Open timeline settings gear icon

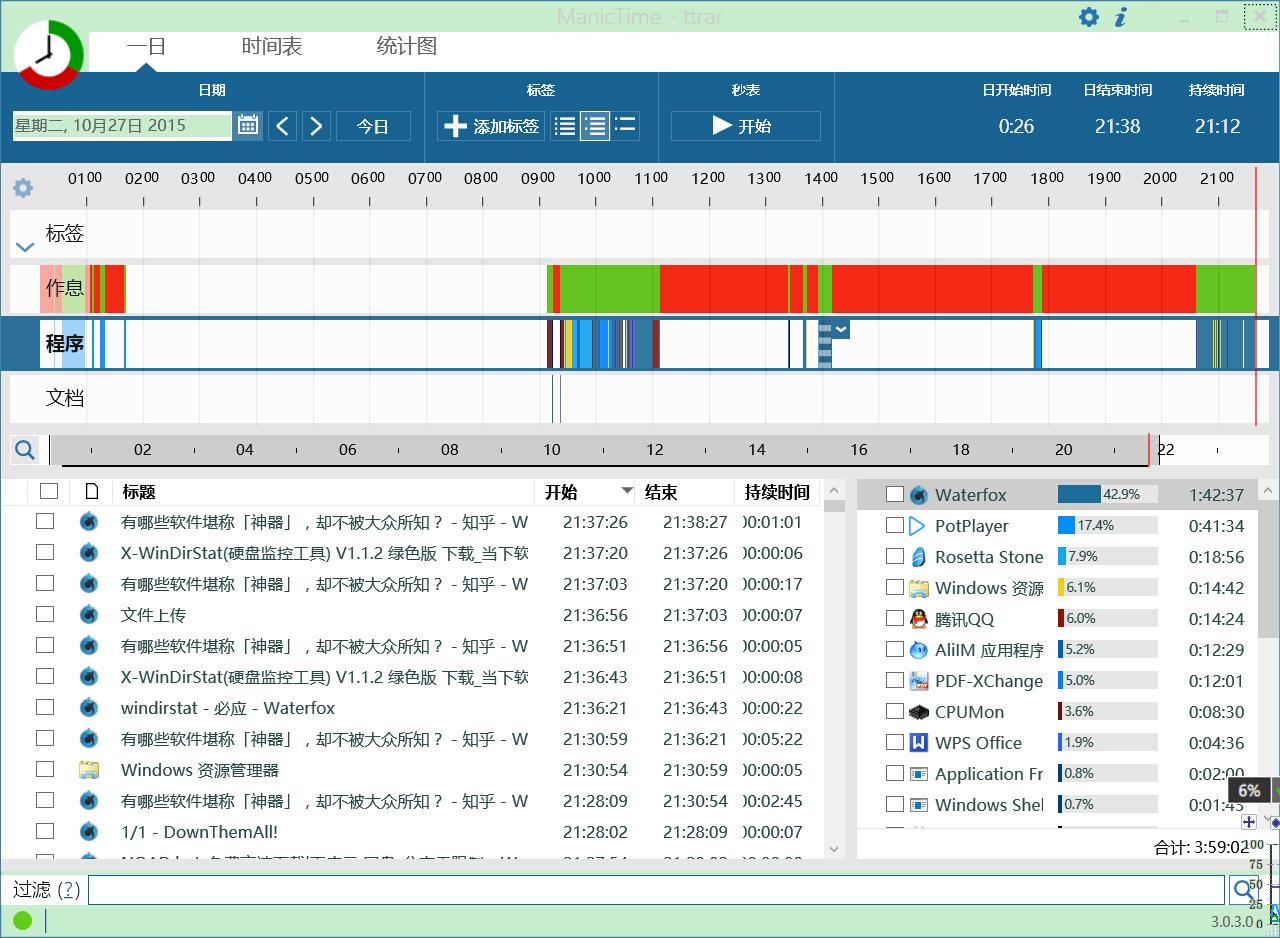click(x=23, y=187)
